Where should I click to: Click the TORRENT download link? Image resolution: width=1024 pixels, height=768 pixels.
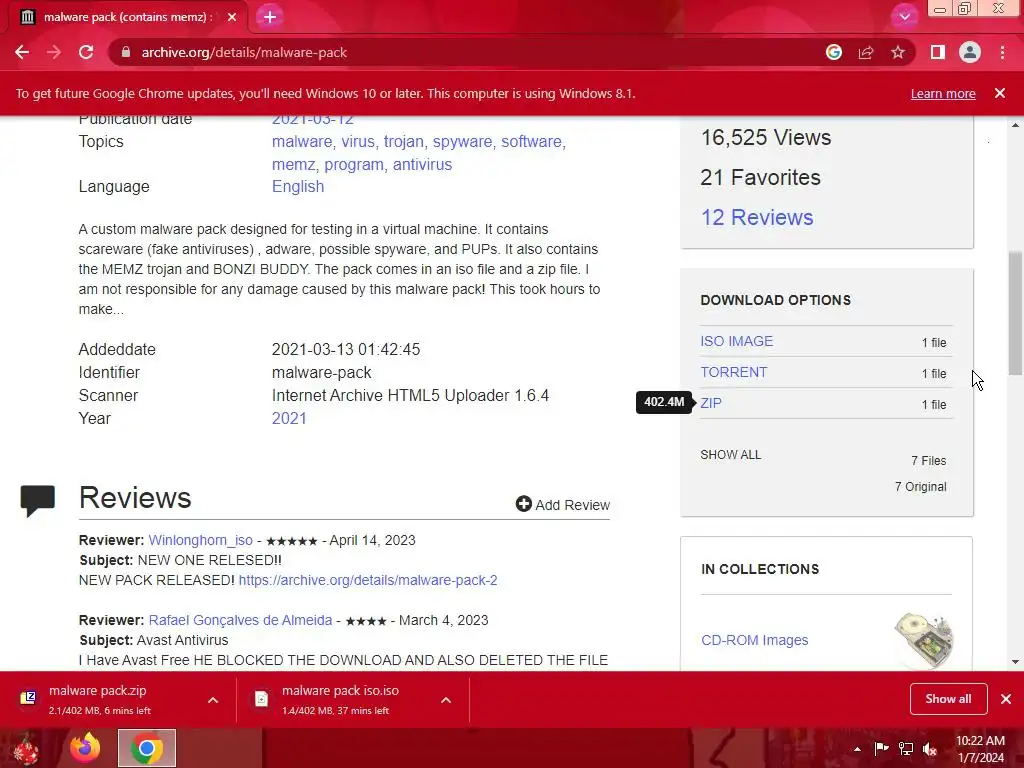coord(733,372)
